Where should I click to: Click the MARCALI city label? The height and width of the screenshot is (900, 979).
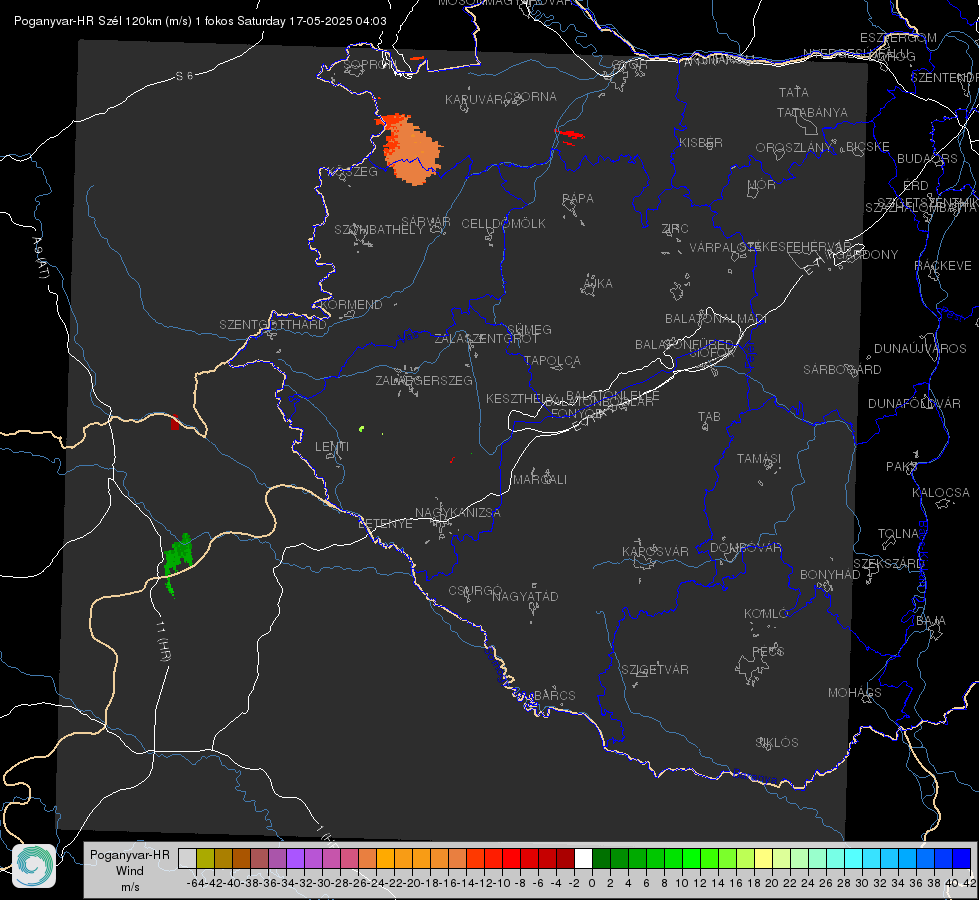coord(539,480)
